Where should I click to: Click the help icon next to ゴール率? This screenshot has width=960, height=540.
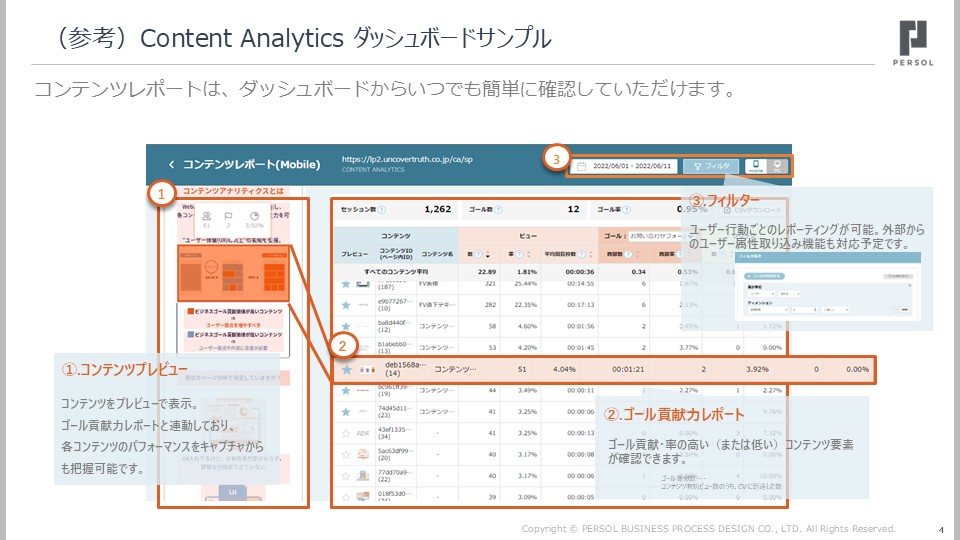pos(626,209)
